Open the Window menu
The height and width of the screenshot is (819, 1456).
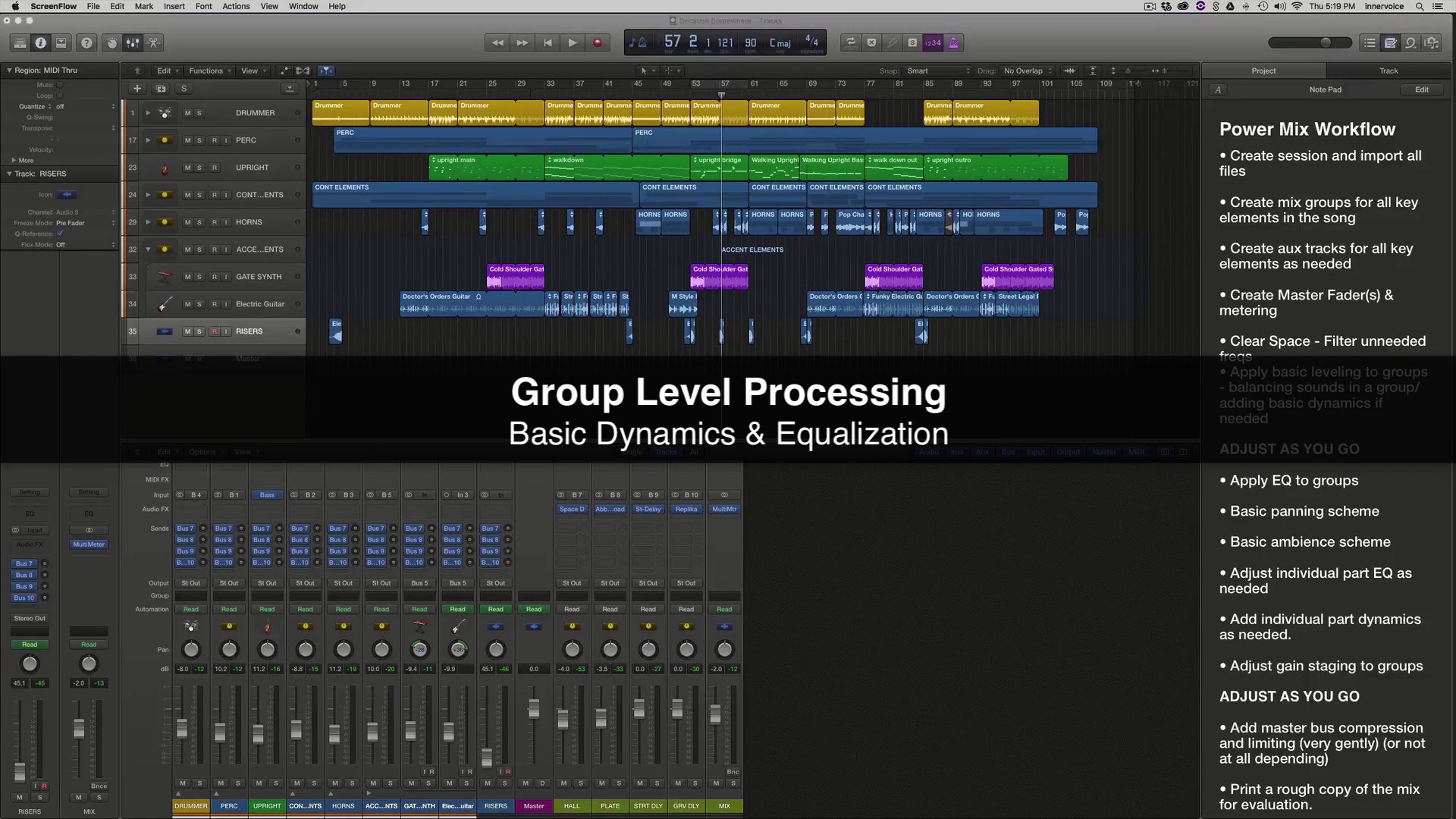click(x=303, y=6)
